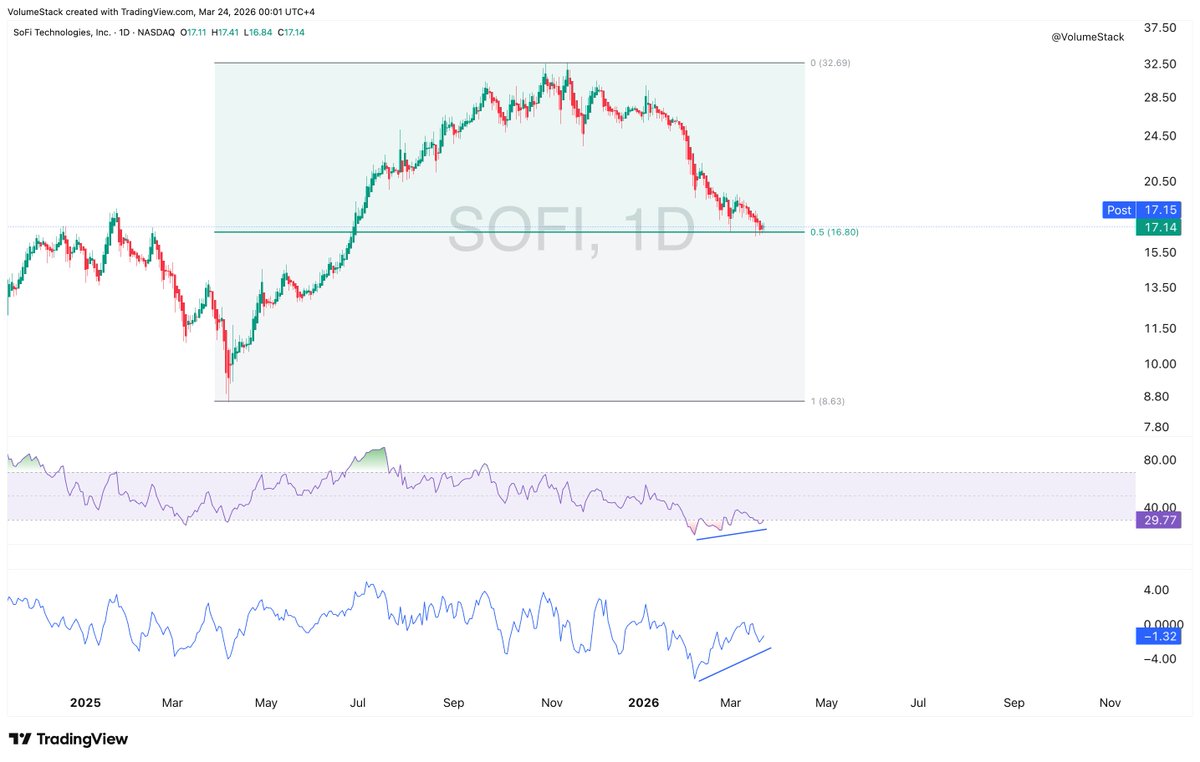
Task: Click the low value L16.84
Action: [x=260, y=32]
